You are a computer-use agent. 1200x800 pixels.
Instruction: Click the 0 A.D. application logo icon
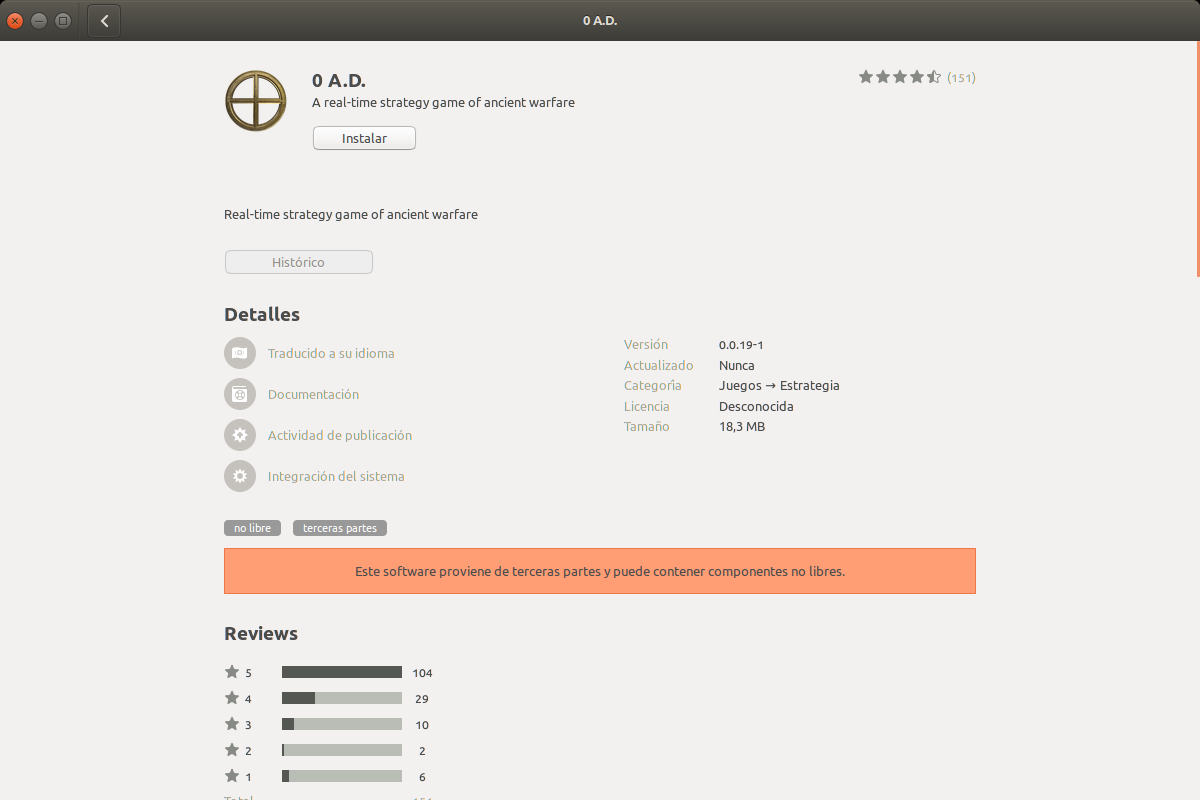click(x=256, y=100)
